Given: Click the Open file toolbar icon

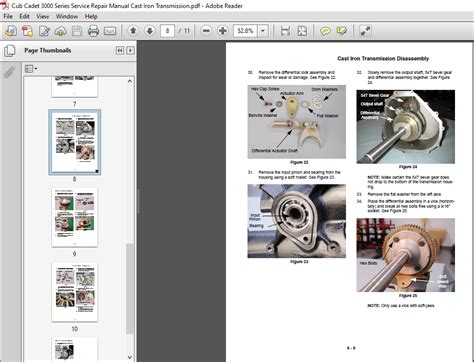Looking at the screenshot, I should [11, 31].
